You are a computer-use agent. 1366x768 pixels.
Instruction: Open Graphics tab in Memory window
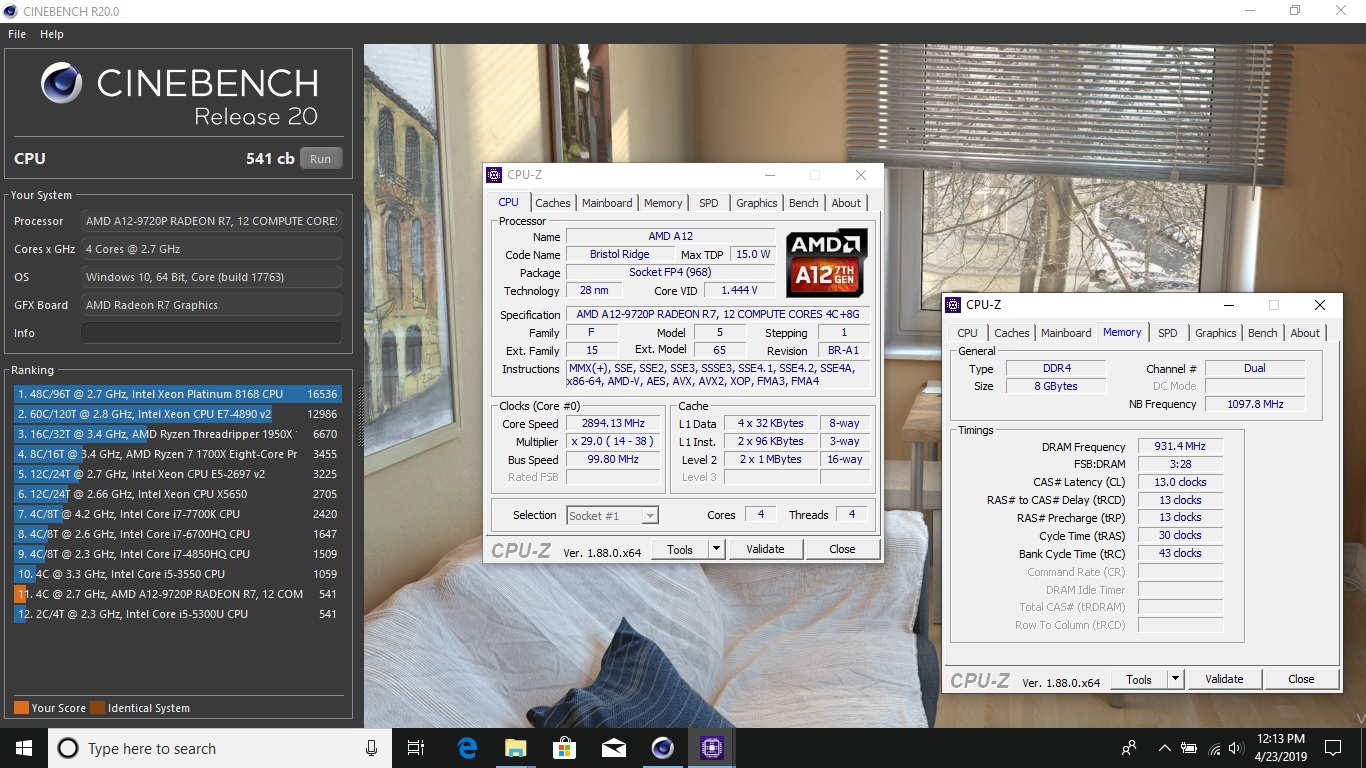1216,333
